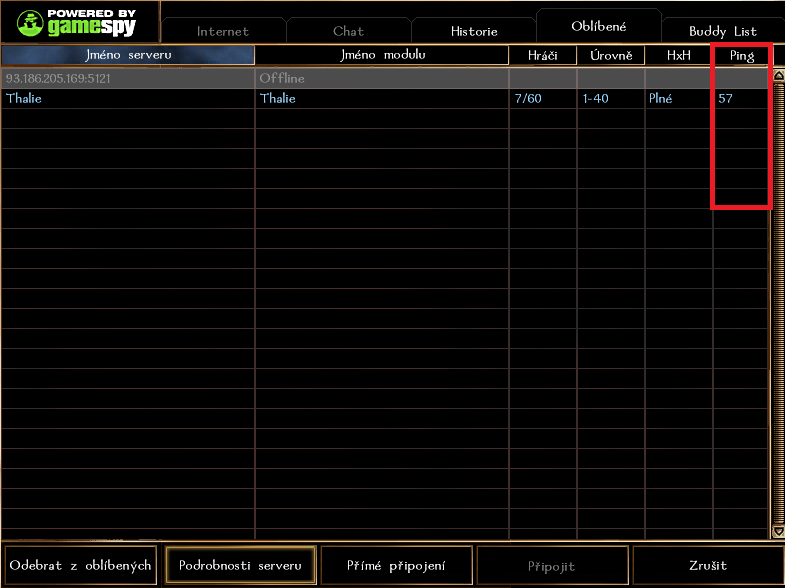This screenshot has height=588, width=785.
Task: Click the HxH column header
Action: [x=678, y=55]
